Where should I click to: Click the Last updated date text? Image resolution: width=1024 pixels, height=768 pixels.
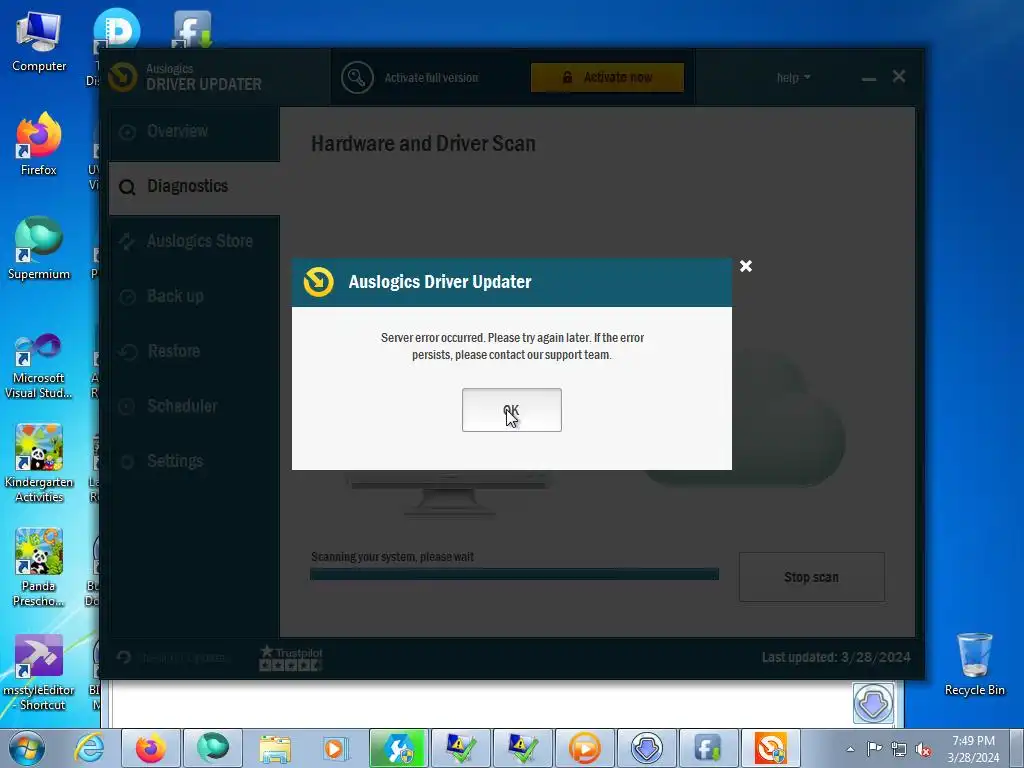(x=836, y=657)
